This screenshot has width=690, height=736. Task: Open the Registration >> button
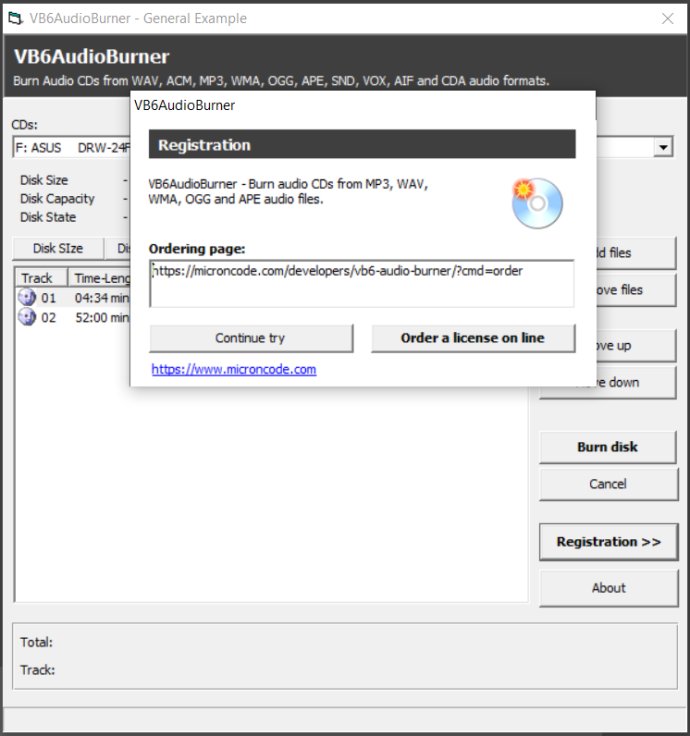[608, 542]
